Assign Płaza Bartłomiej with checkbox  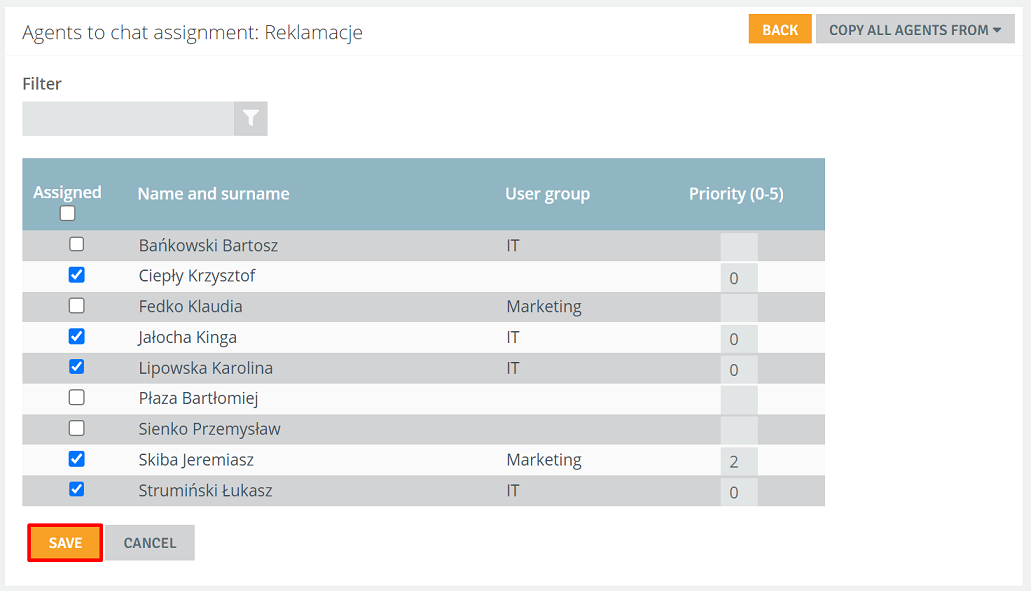click(76, 398)
